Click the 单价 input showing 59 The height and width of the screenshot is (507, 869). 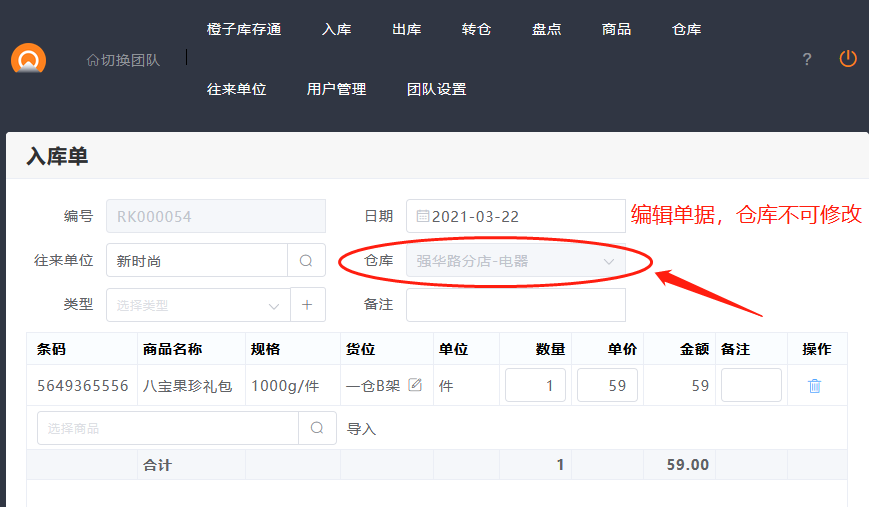(607, 385)
